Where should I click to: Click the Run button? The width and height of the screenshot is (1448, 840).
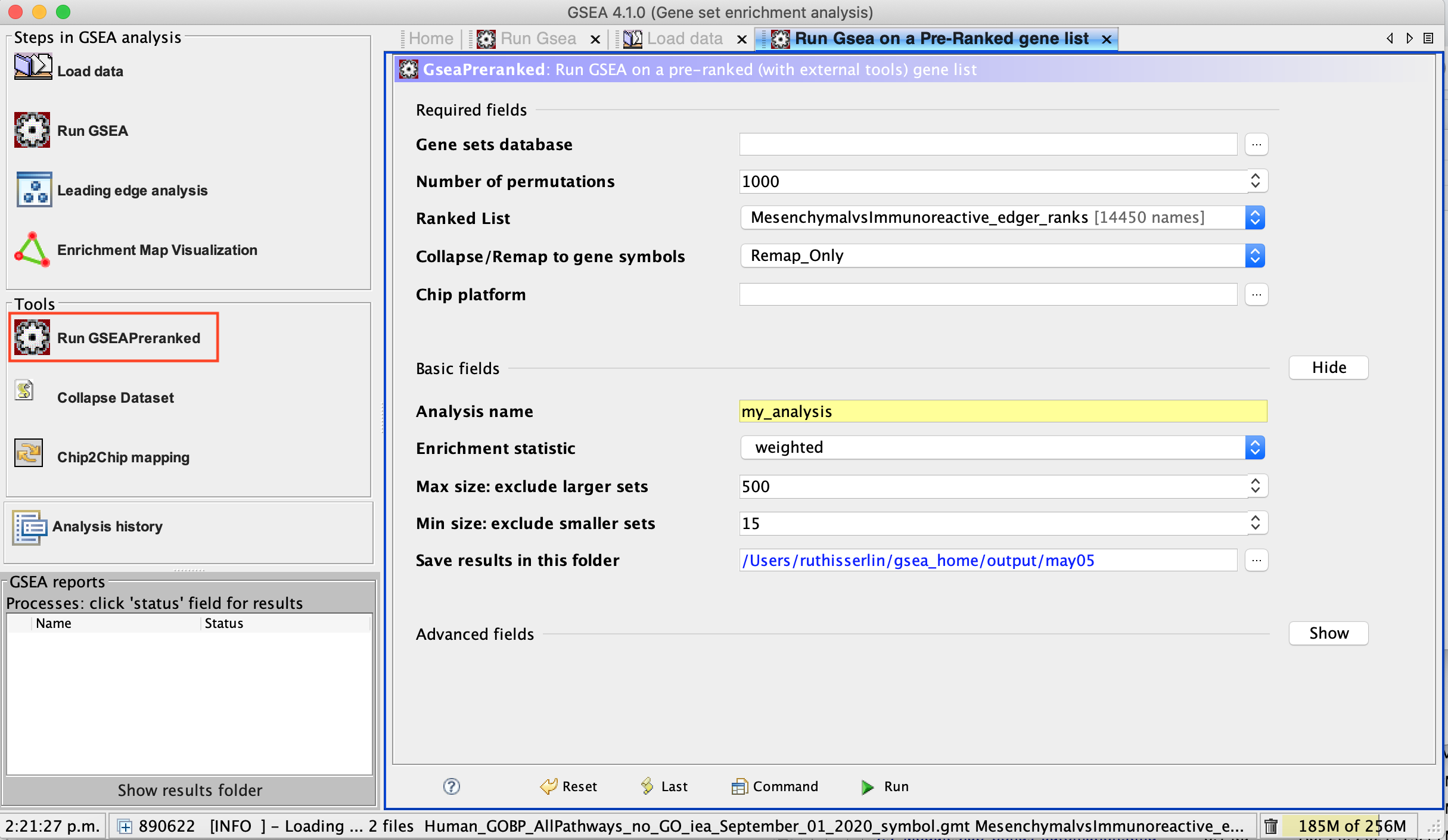click(x=885, y=786)
